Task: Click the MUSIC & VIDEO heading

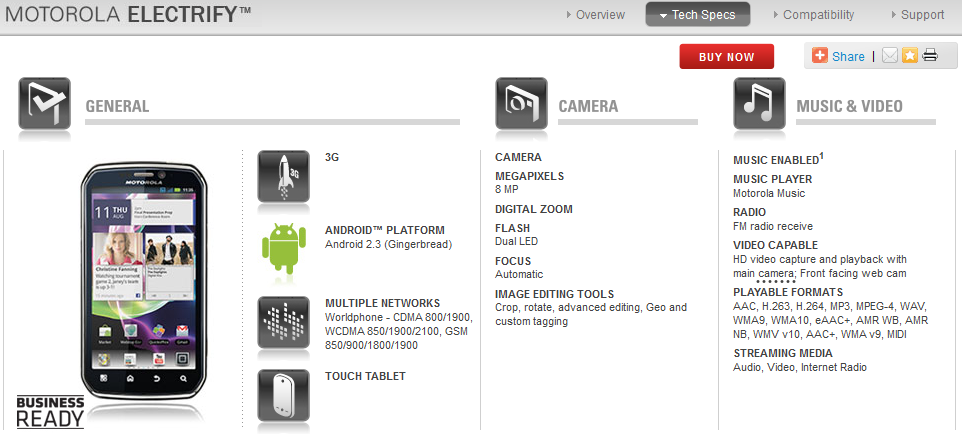Action: 849,106
